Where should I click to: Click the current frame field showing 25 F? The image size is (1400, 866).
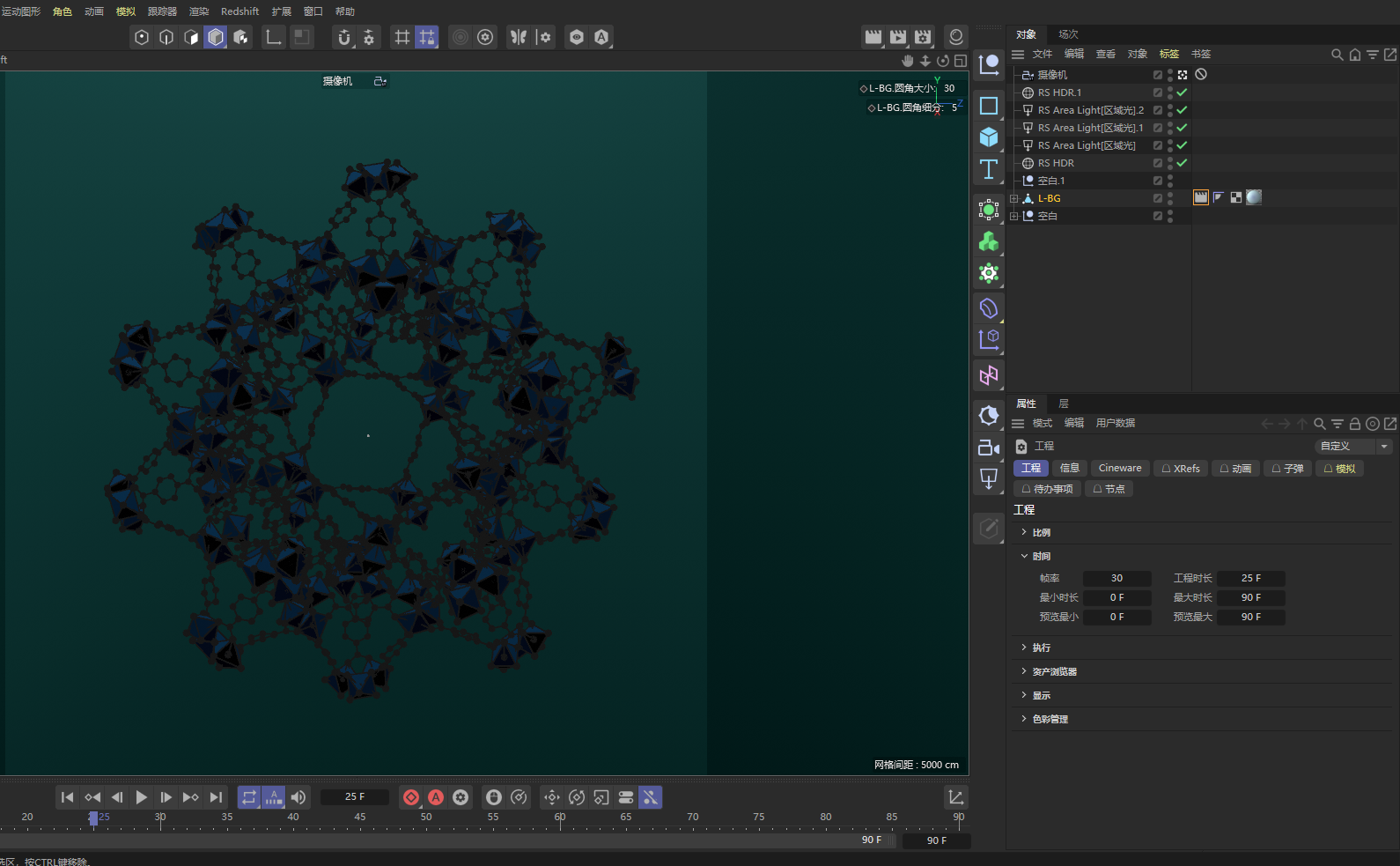coord(355,797)
